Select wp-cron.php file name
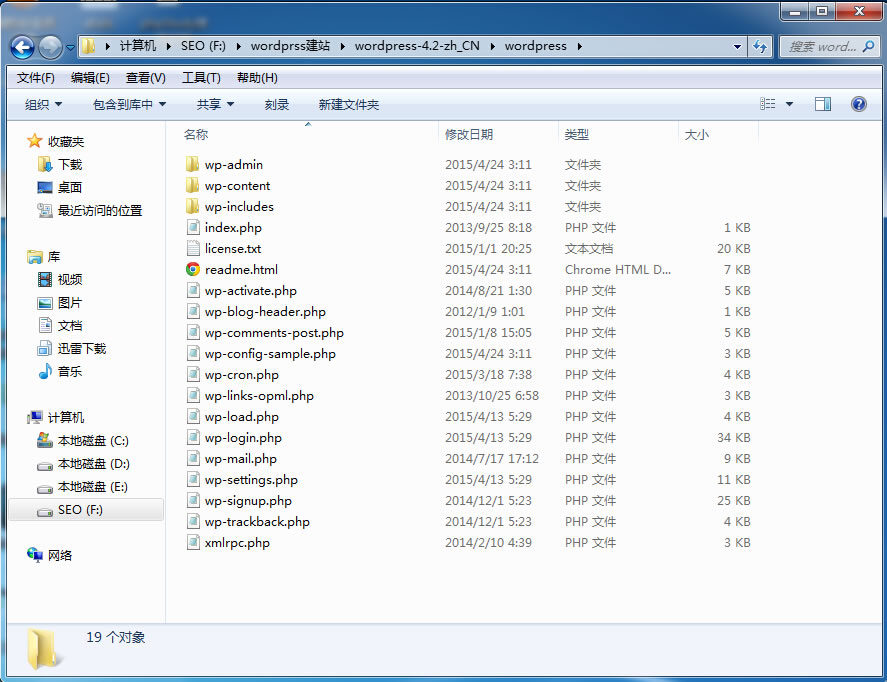Viewport: 887px width, 682px height. click(242, 374)
